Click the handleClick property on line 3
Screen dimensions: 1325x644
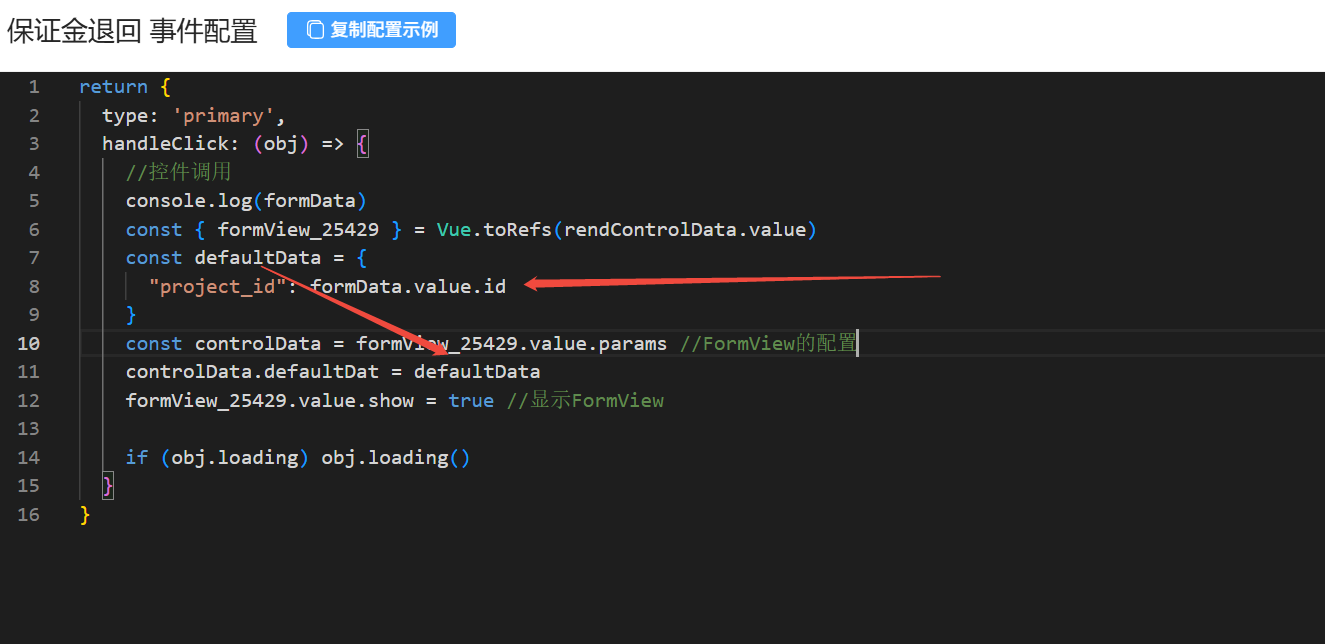(x=165, y=144)
